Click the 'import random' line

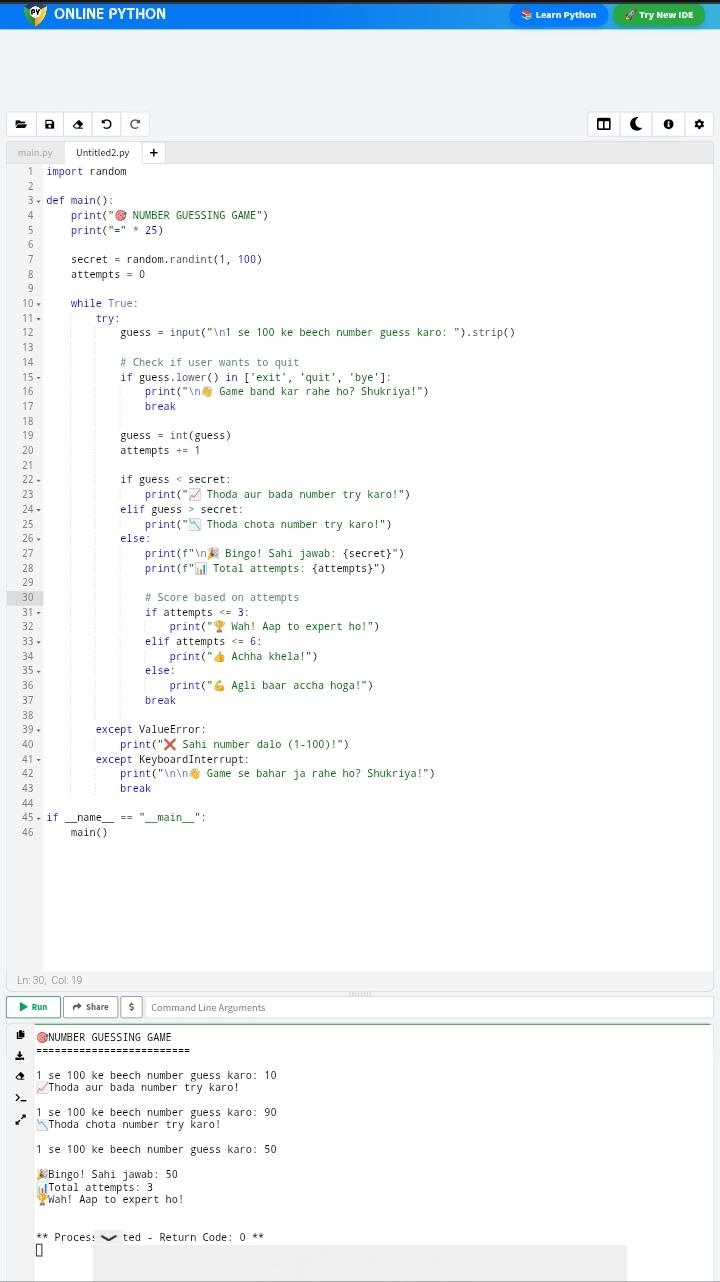(x=86, y=171)
